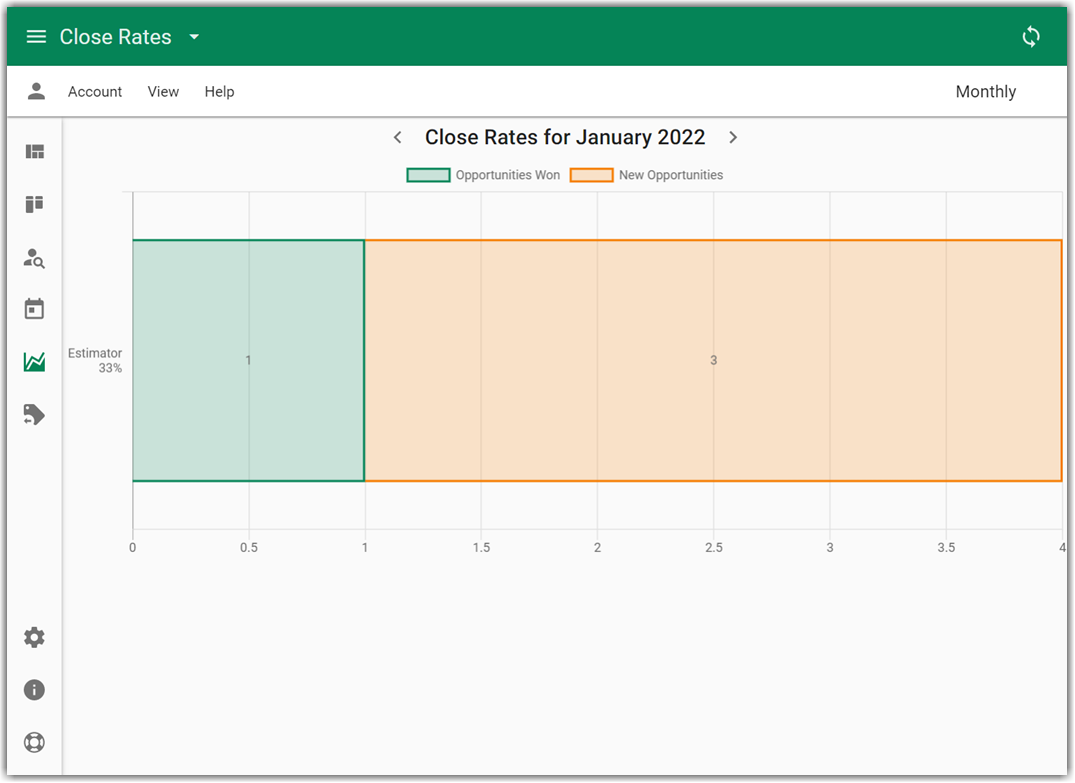
Task: Click the user profile icon
Action: 36,91
